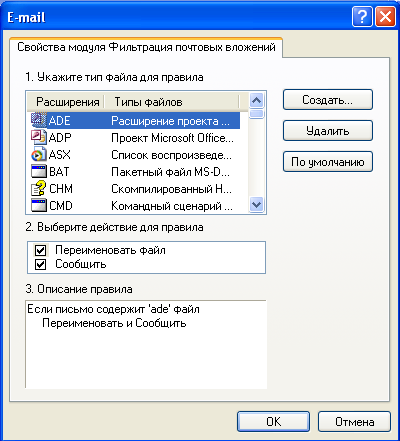Click the По умолчанию button
The width and height of the screenshot is (400, 441).
tap(328, 162)
